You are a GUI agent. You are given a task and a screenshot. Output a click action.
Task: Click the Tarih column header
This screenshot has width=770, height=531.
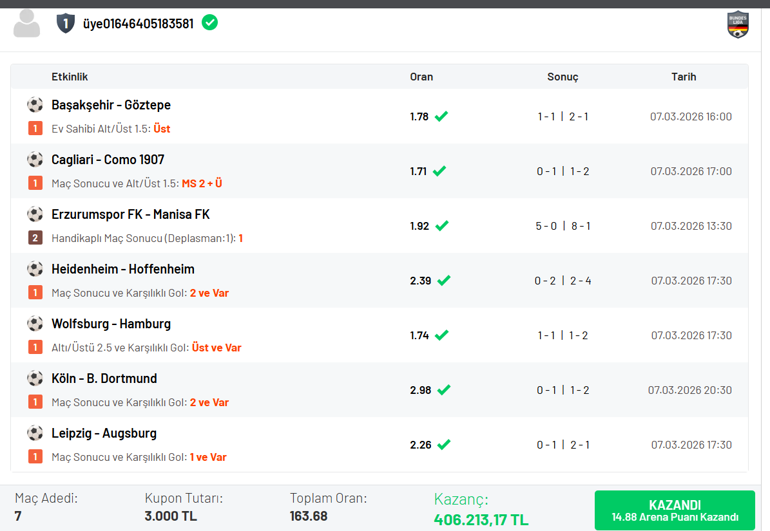tap(683, 77)
